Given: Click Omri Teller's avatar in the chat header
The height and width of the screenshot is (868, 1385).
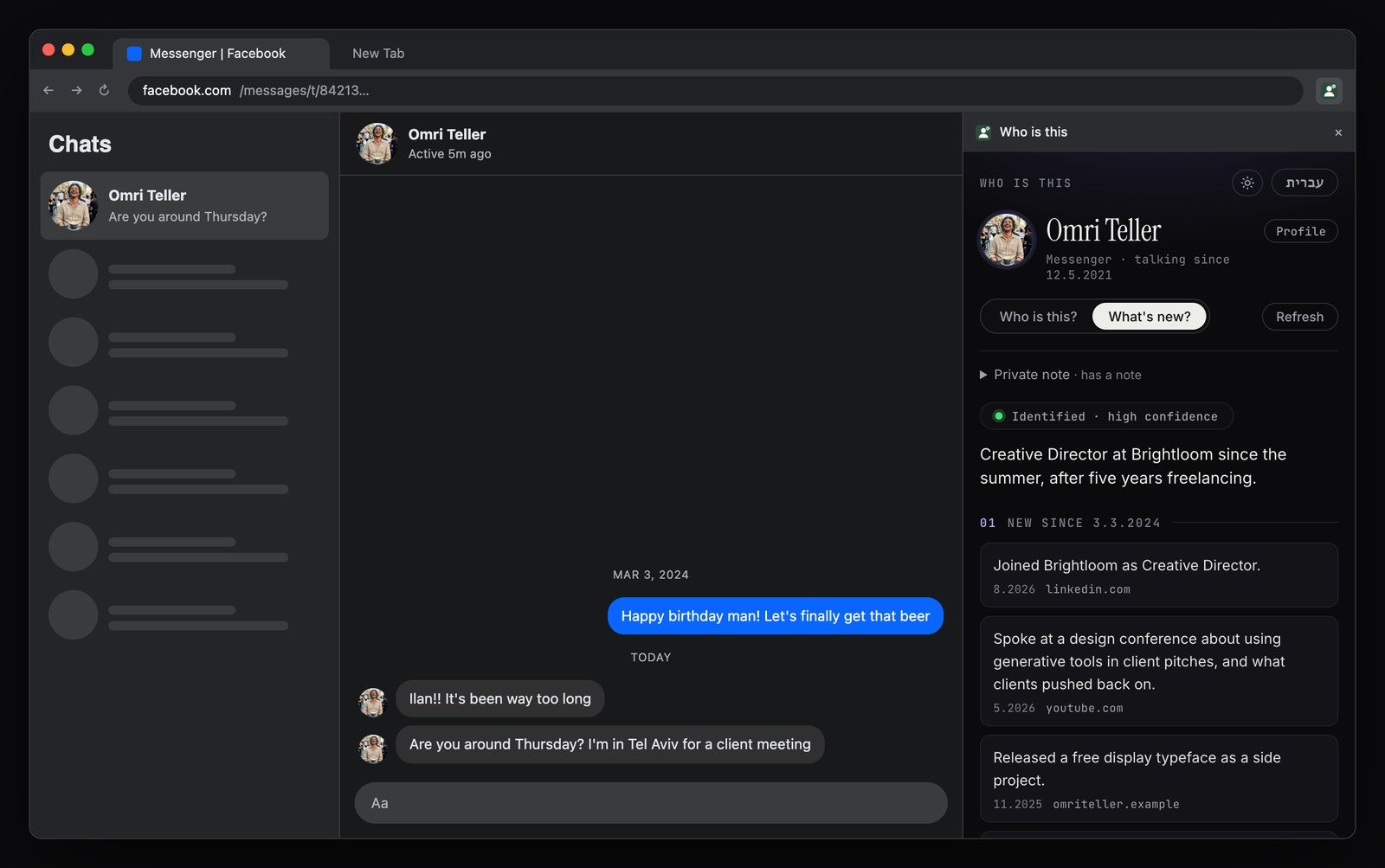Looking at the screenshot, I should [377, 144].
